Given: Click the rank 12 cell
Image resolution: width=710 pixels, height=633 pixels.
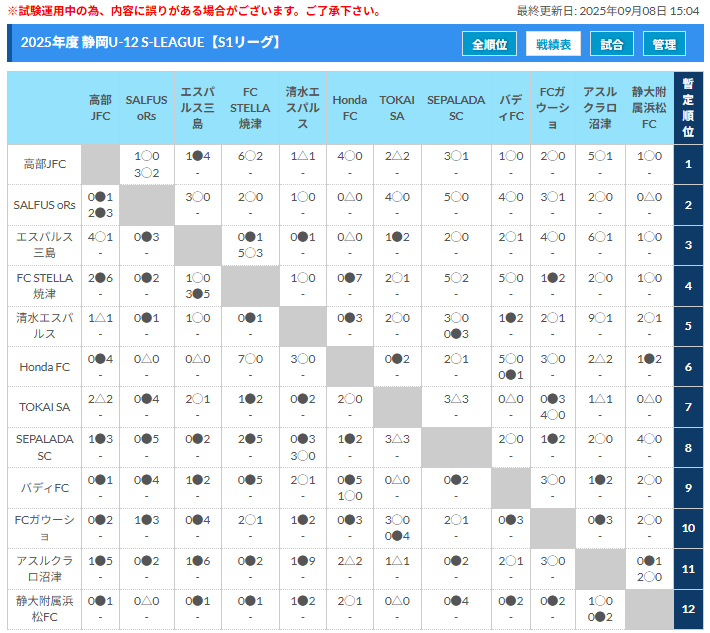Looking at the screenshot, I should pos(687,609).
